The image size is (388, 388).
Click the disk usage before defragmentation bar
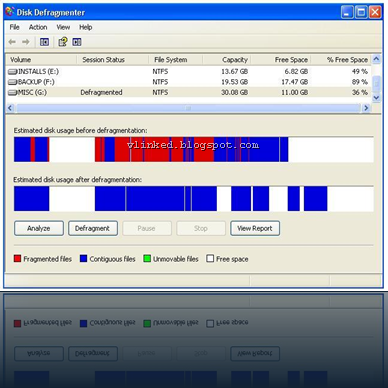pyautogui.click(x=194, y=150)
